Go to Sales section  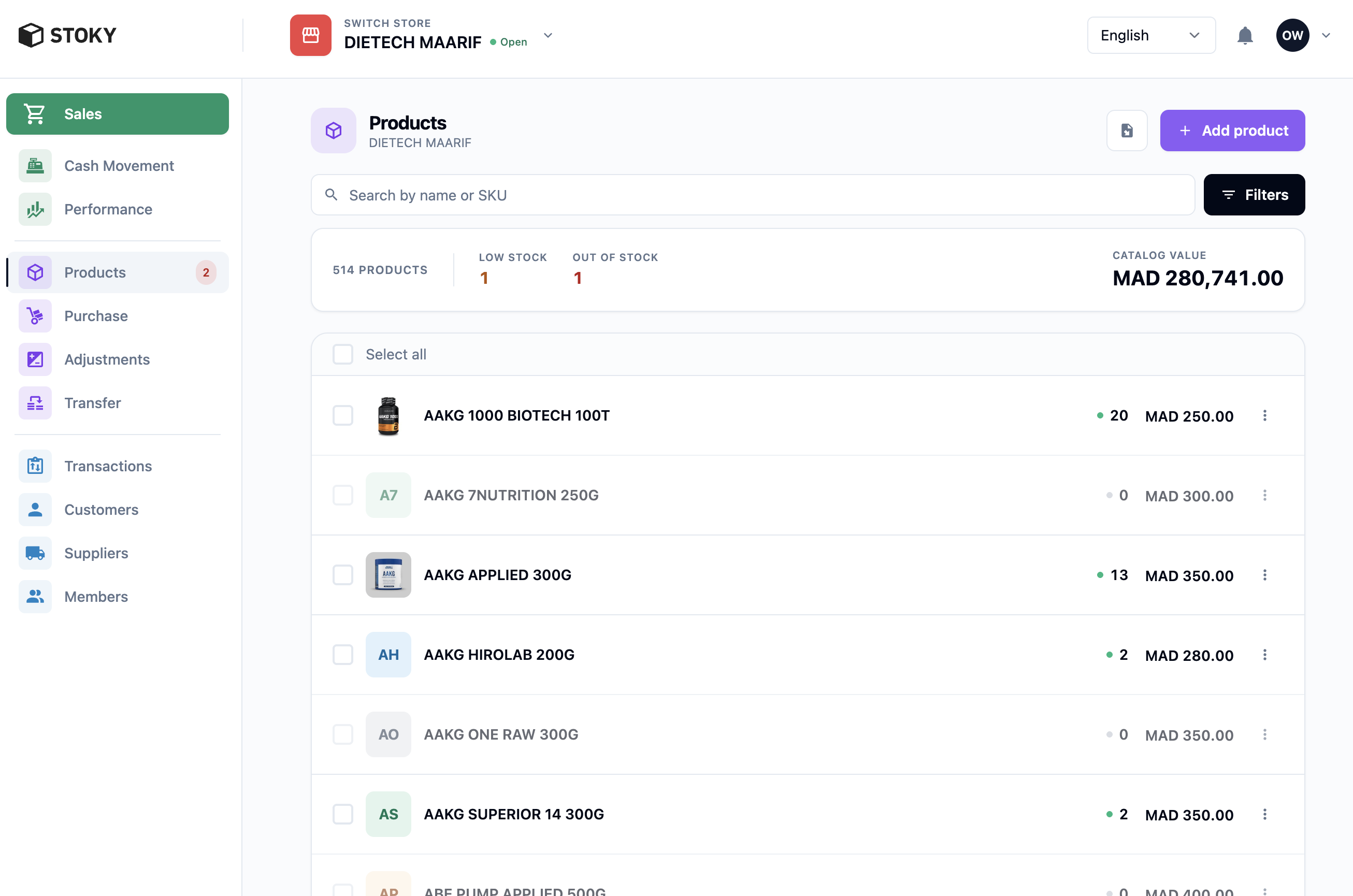(118, 114)
